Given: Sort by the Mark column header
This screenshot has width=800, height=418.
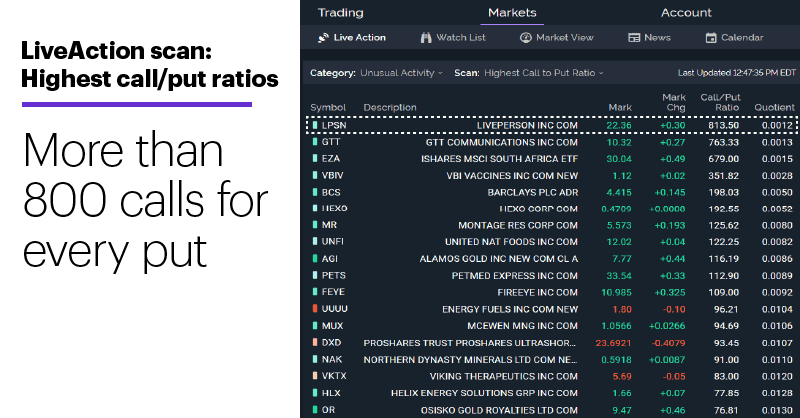Looking at the screenshot, I should (x=620, y=107).
